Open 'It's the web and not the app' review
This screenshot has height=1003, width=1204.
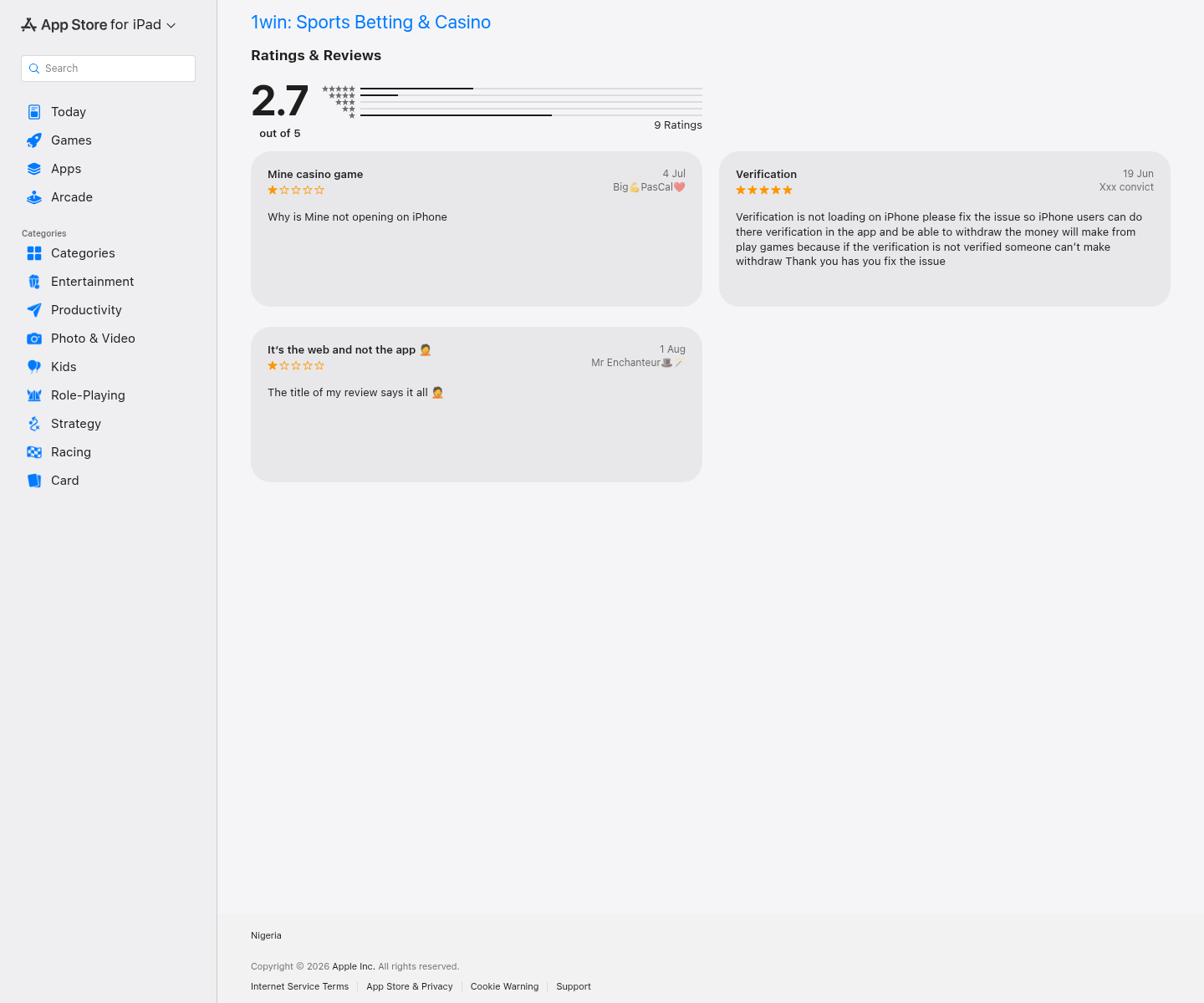click(x=349, y=350)
